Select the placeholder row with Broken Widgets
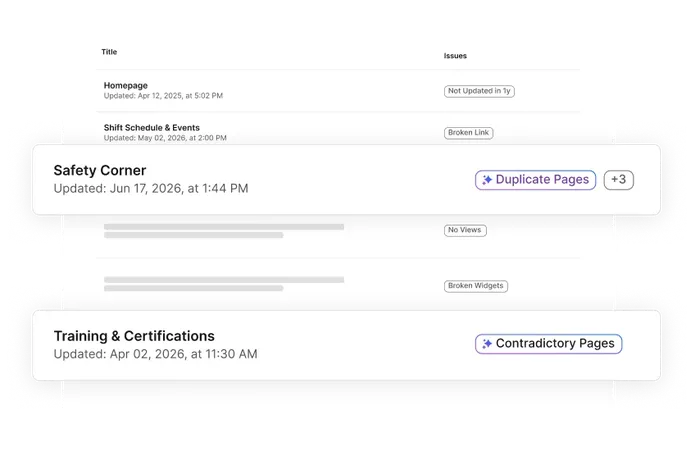 (338, 284)
